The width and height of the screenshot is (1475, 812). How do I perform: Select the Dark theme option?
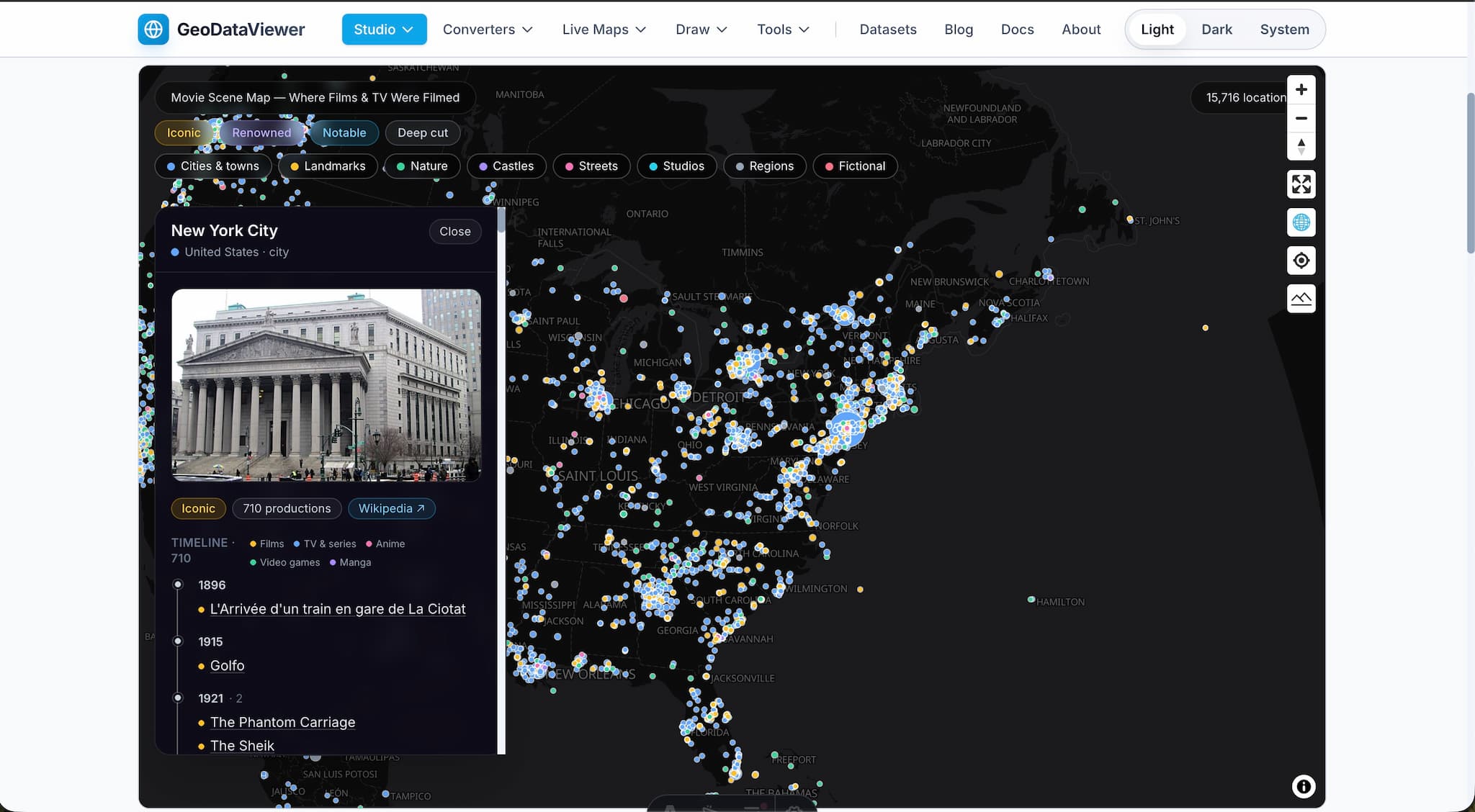(1216, 30)
